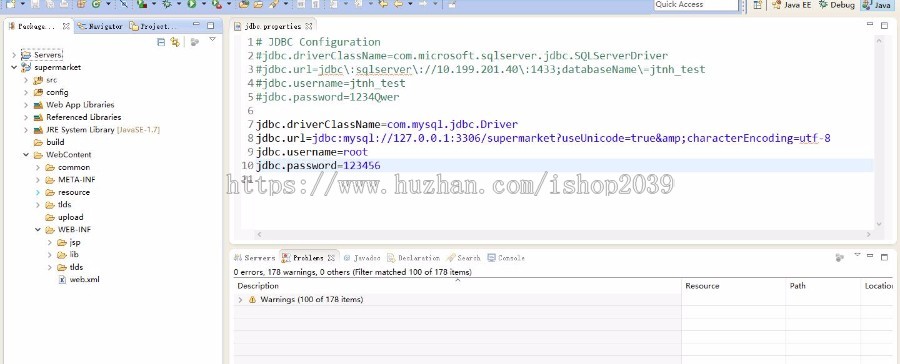Open the Problems View Menu triangle

click(857, 255)
